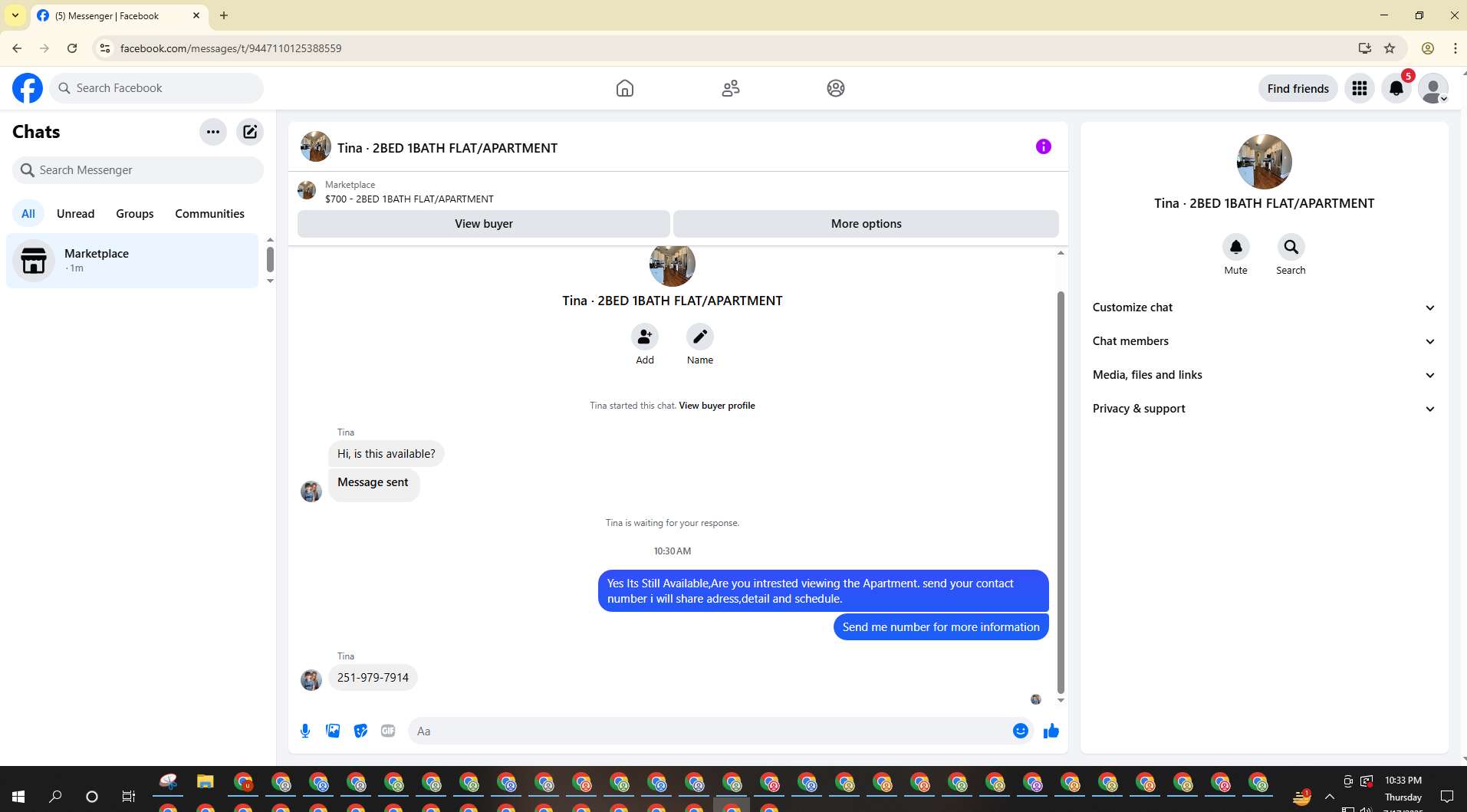Select the All chats filter

point(28,214)
